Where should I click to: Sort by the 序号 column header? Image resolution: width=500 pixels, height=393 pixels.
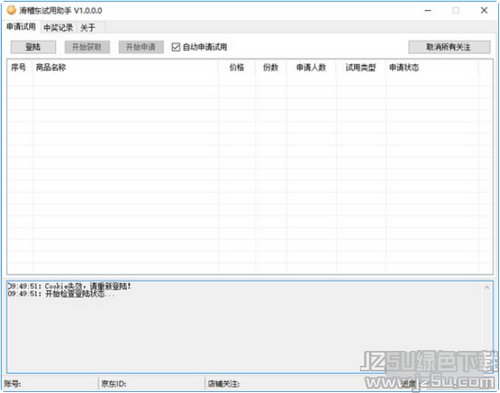pos(20,68)
